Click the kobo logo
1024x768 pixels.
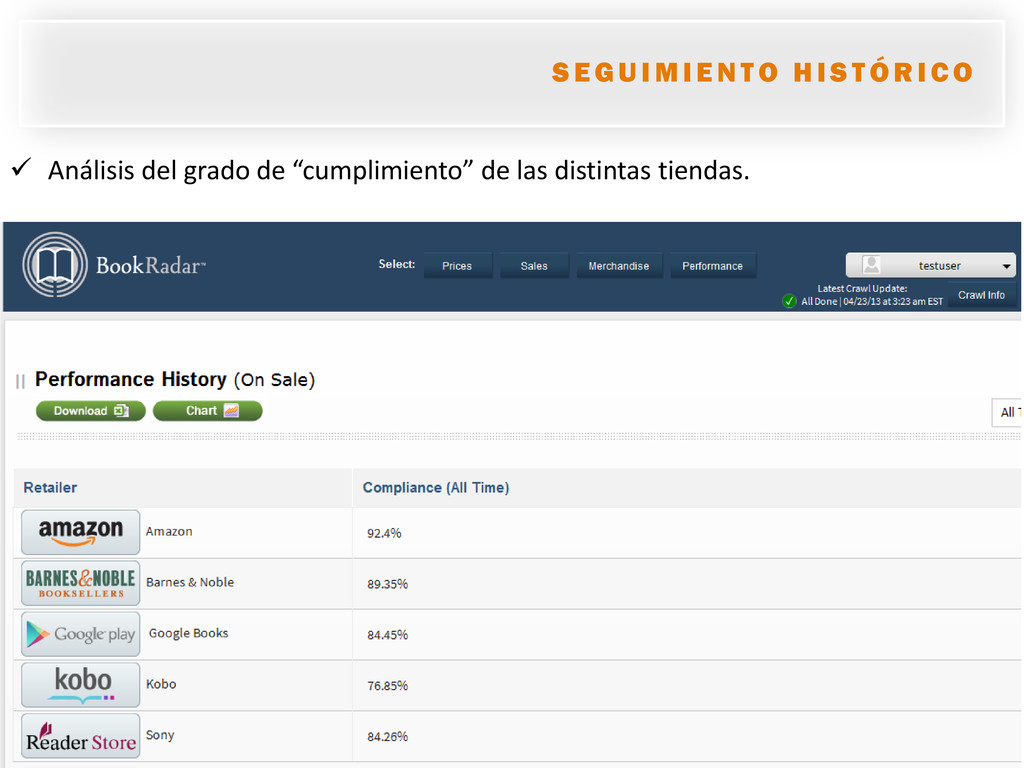[x=80, y=685]
